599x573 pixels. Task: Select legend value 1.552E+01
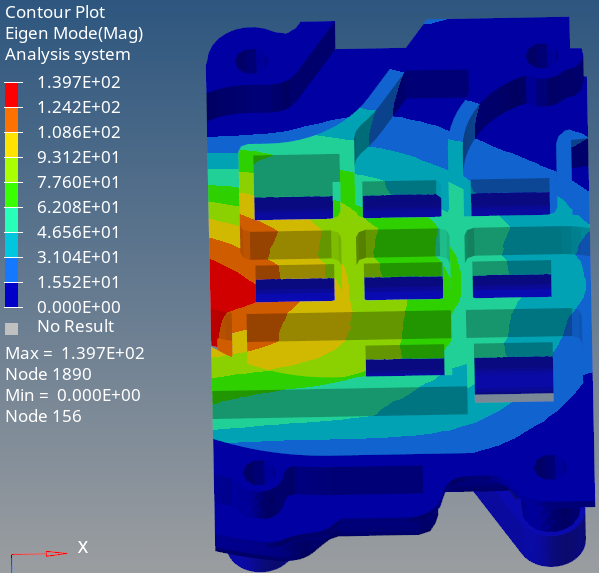tap(78, 282)
